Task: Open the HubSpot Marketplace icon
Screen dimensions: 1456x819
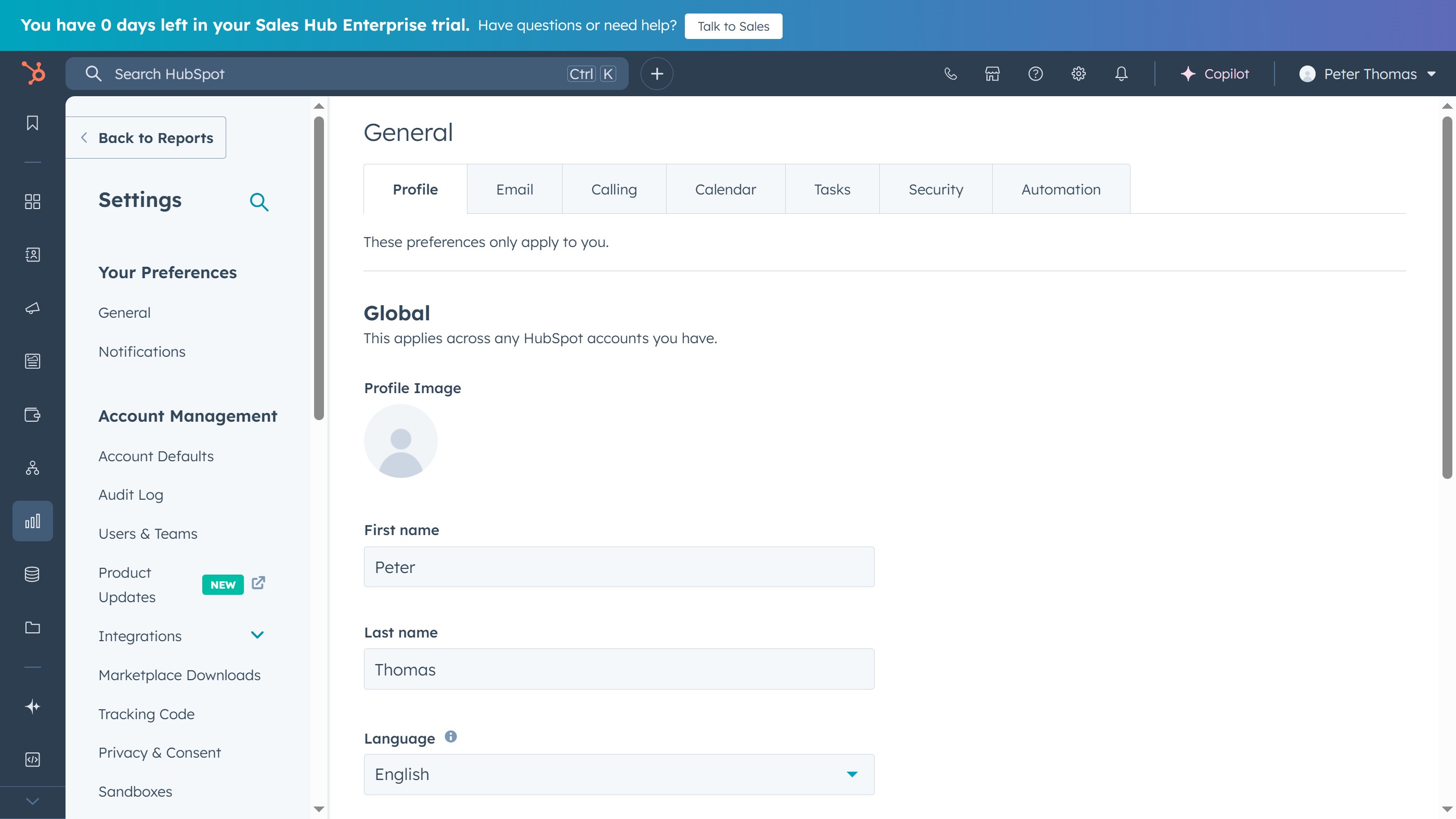Action: (x=993, y=73)
